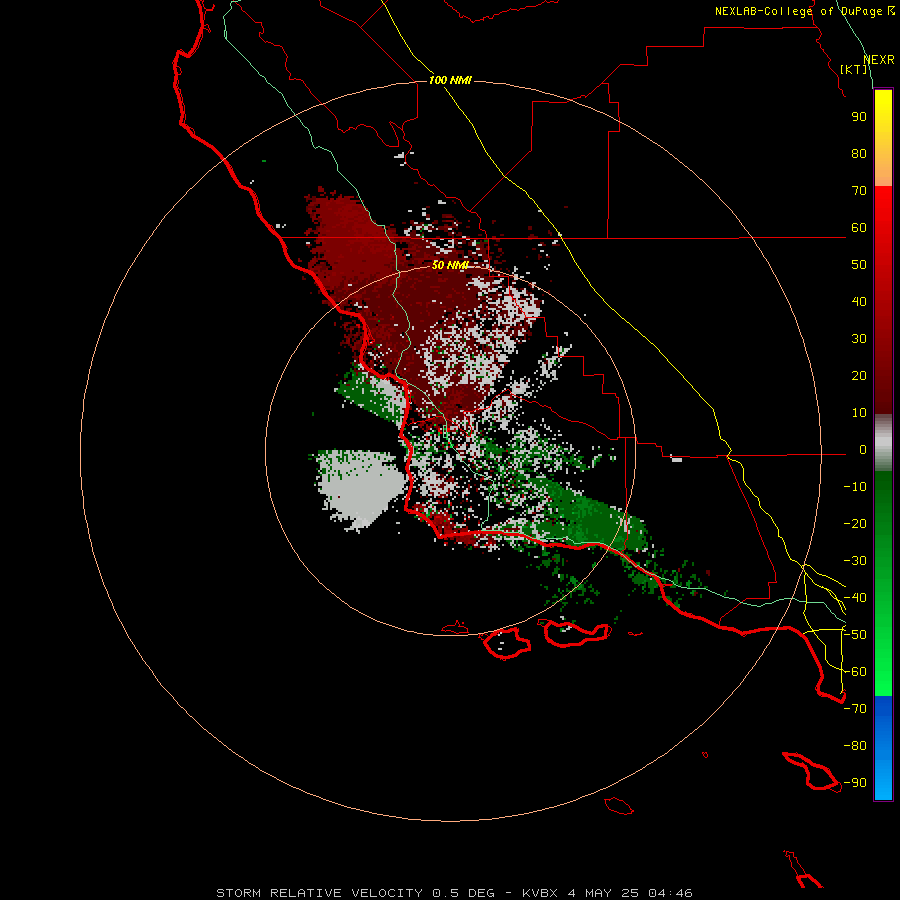The image size is (900, 900).
Task: Select the 0 legend value
Action: pos(863,450)
